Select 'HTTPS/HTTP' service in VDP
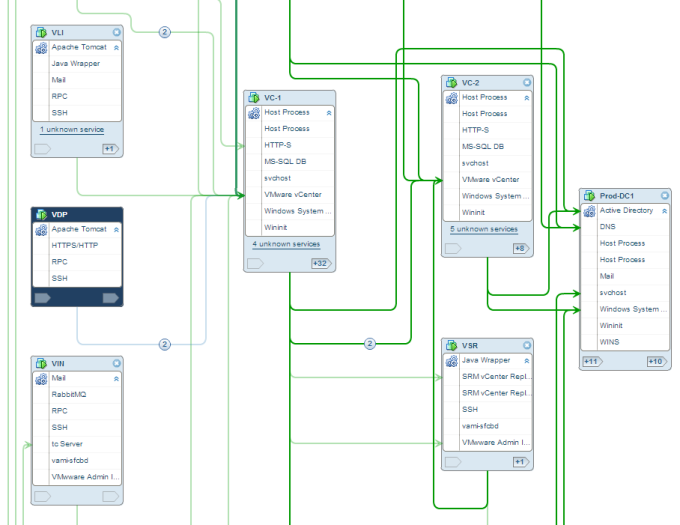 (77, 246)
